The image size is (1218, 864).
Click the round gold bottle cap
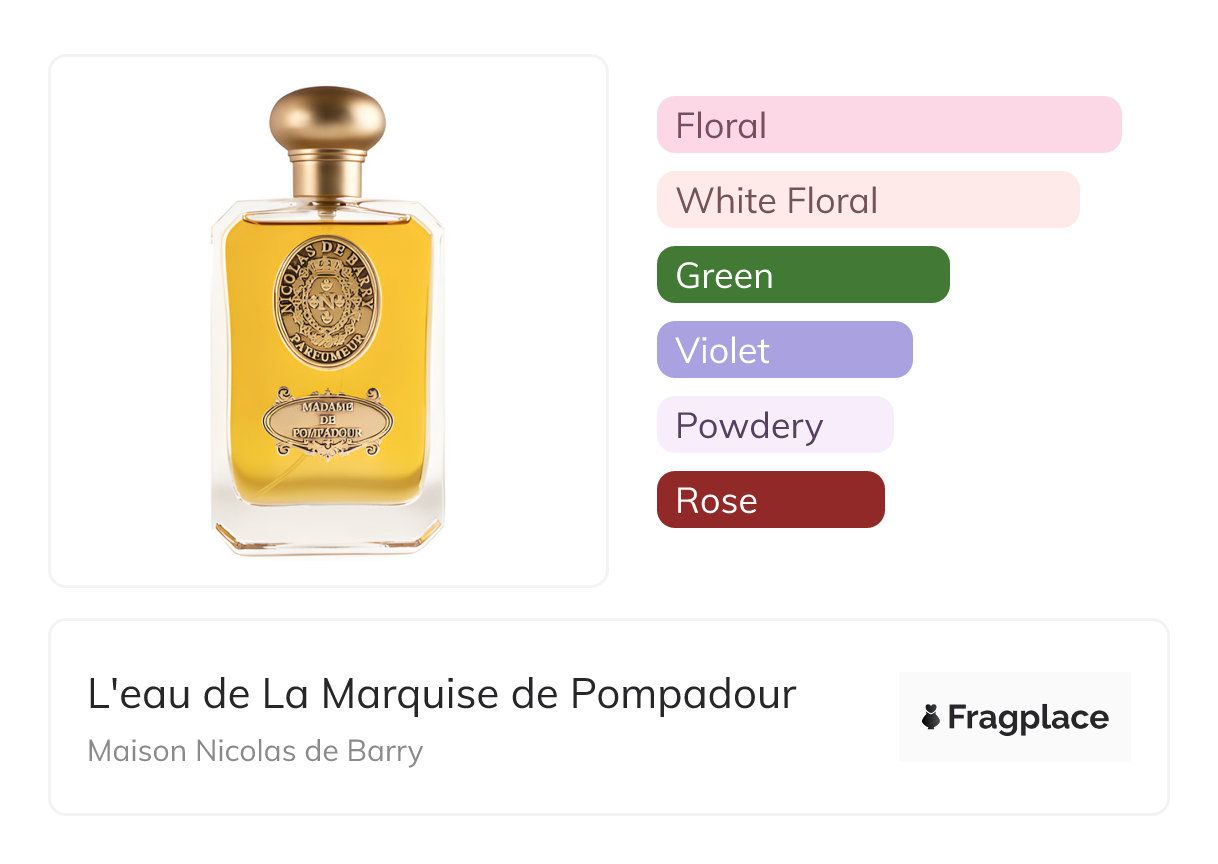tap(327, 120)
